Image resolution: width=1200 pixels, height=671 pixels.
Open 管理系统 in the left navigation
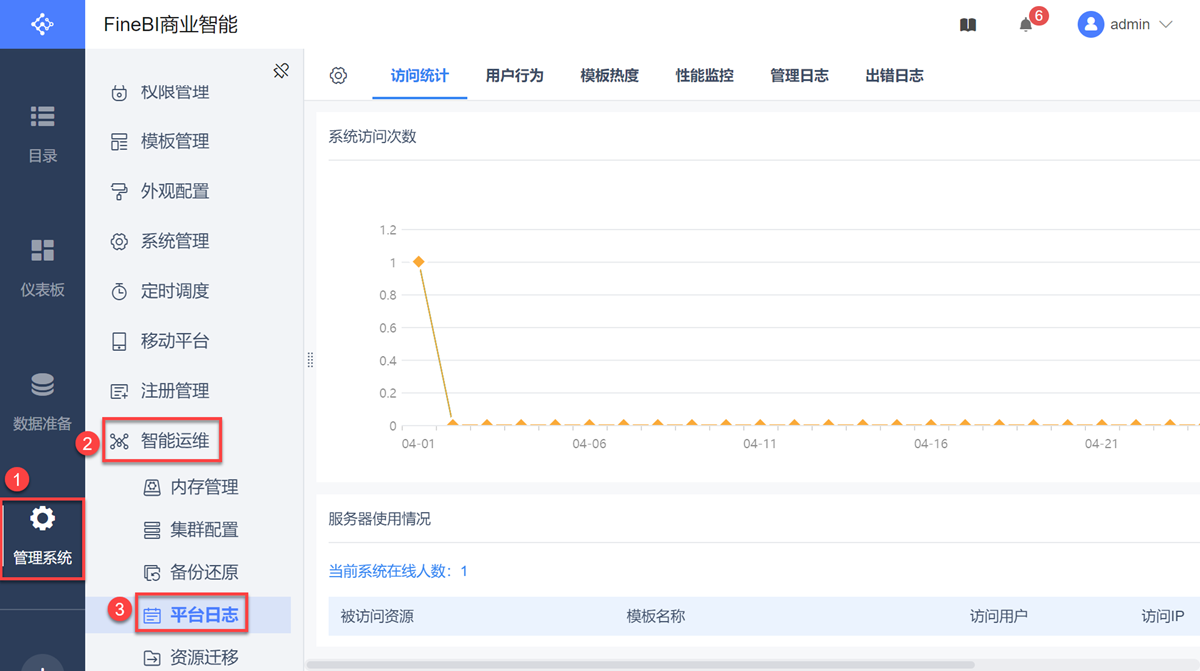click(x=43, y=535)
